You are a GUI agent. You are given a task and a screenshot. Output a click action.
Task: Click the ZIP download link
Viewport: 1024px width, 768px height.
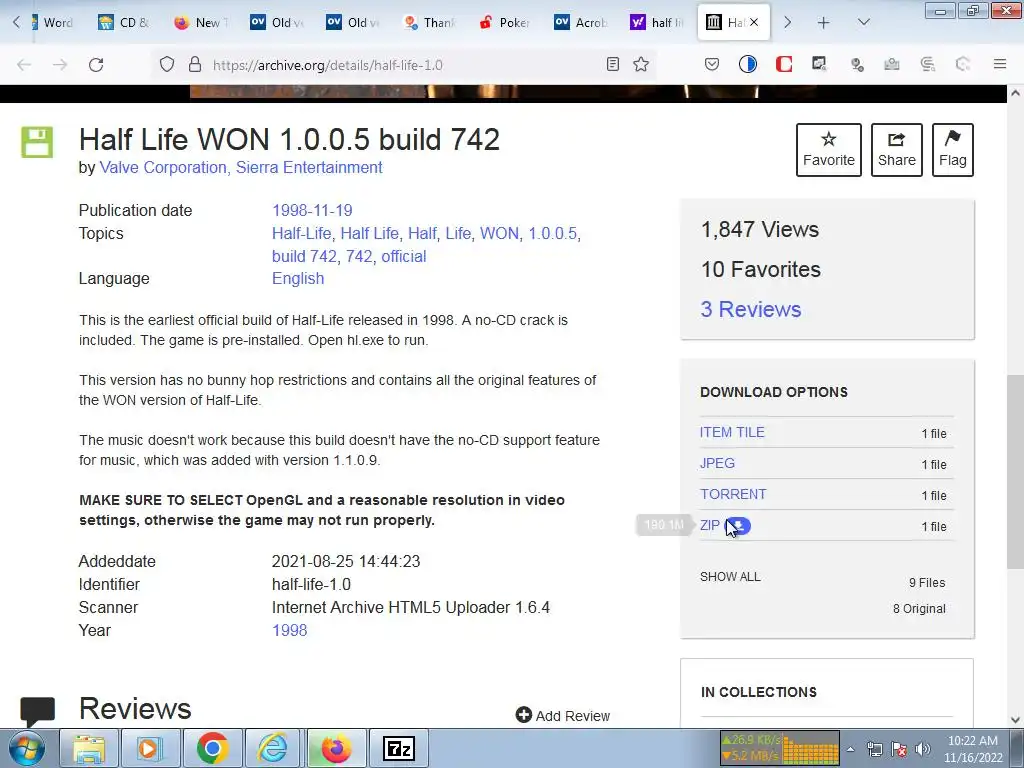[710, 525]
